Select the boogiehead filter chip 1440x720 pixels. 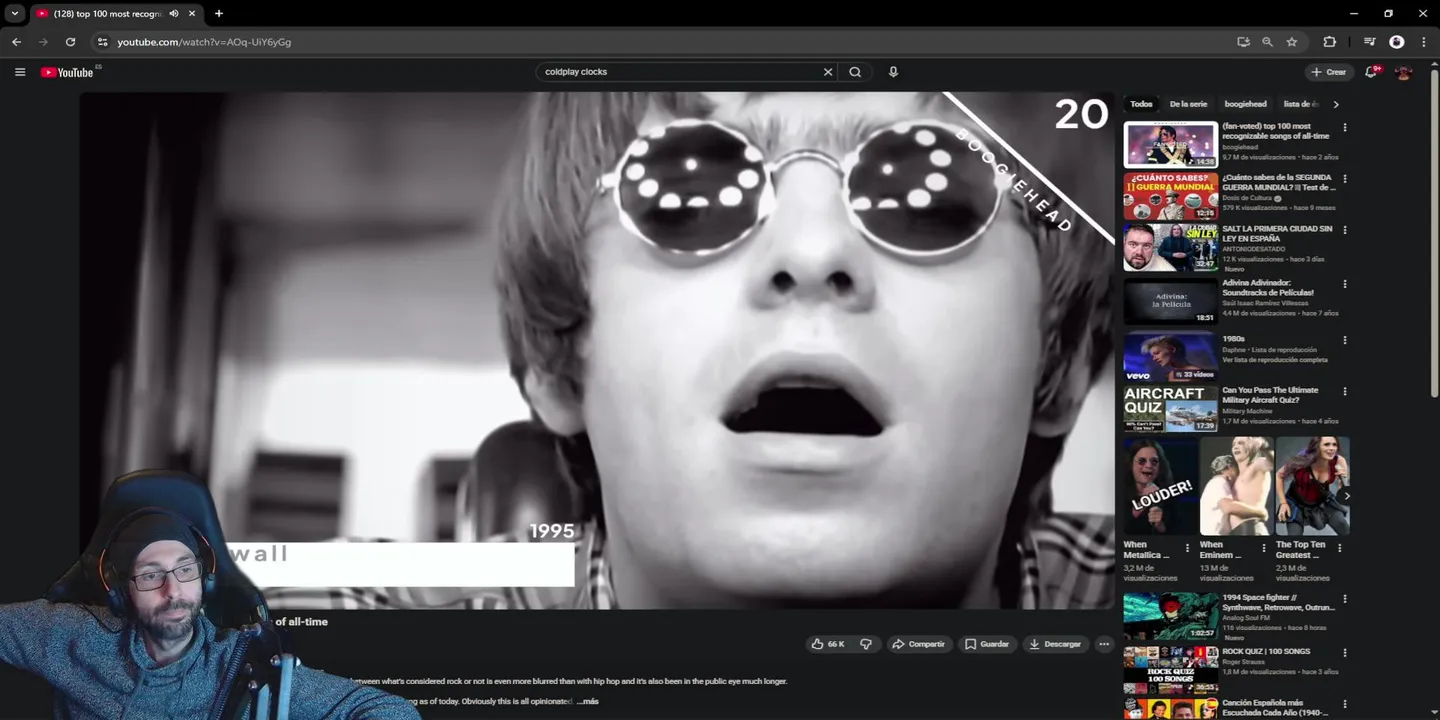pos(1245,104)
